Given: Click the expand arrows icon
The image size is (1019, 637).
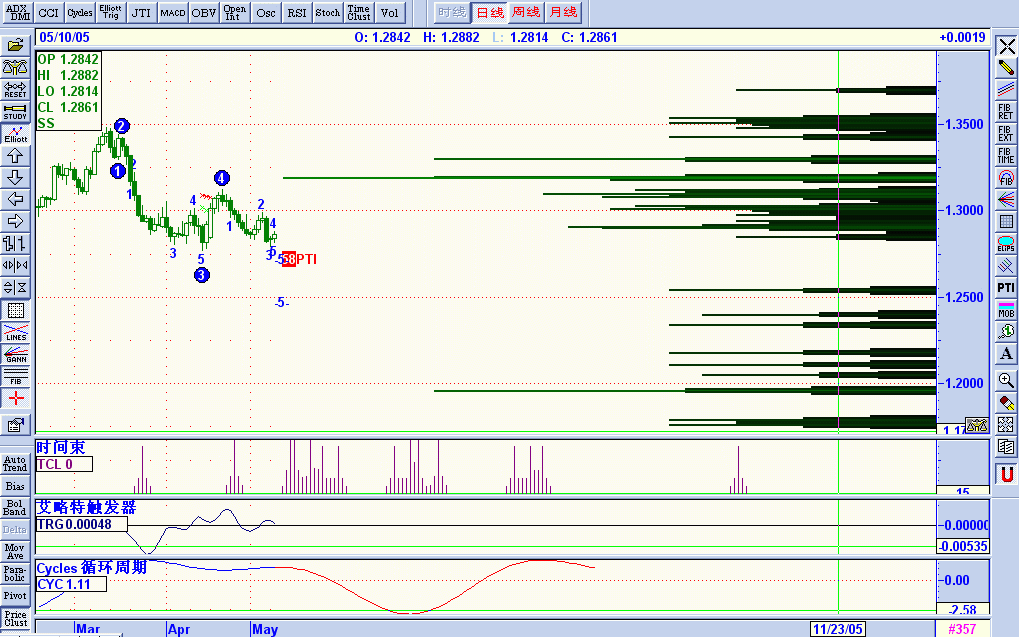Looking at the screenshot, I should [x=1006, y=425].
